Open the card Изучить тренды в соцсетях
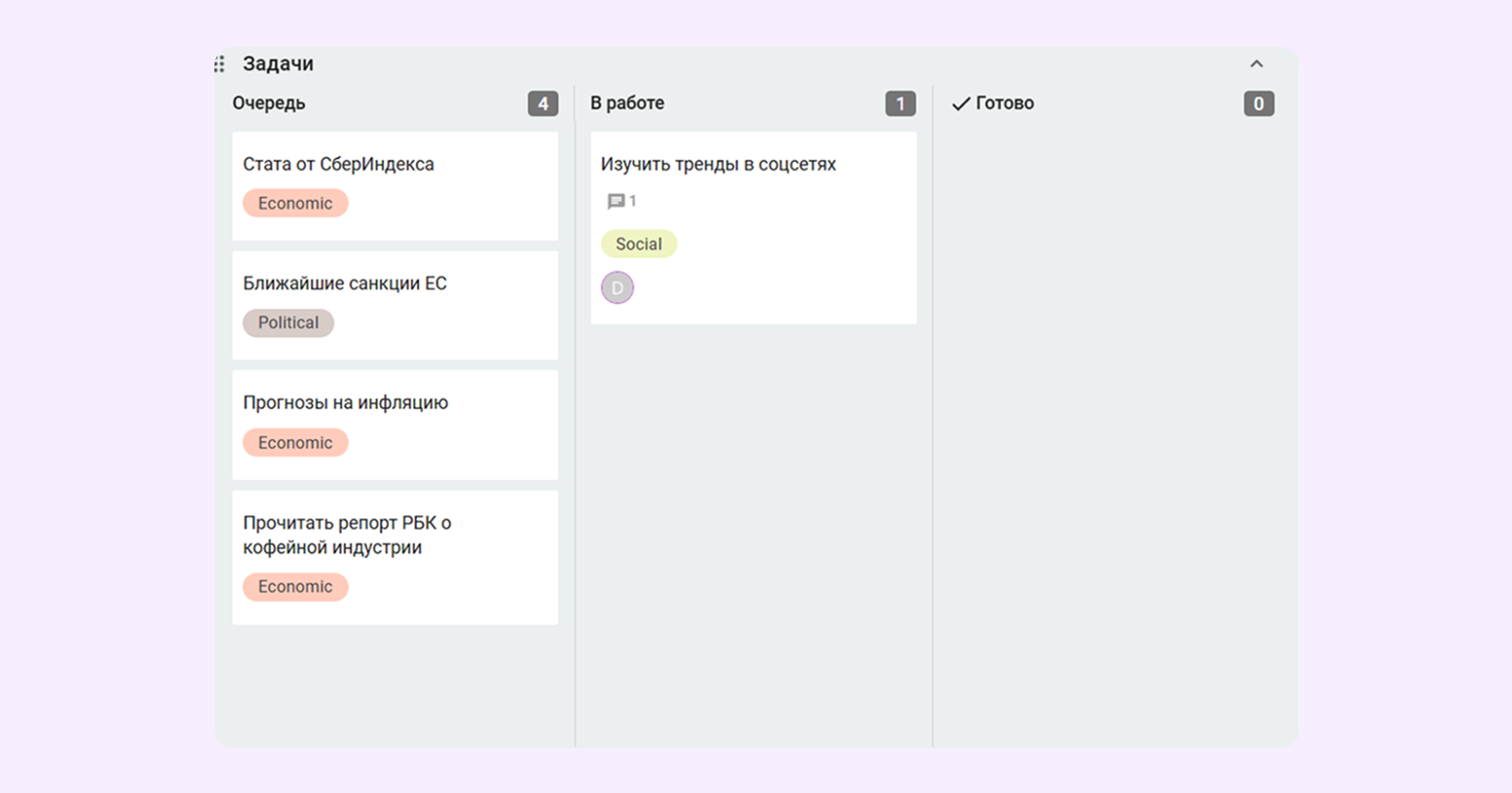This screenshot has height=793, width=1512. tap(718, 165)
